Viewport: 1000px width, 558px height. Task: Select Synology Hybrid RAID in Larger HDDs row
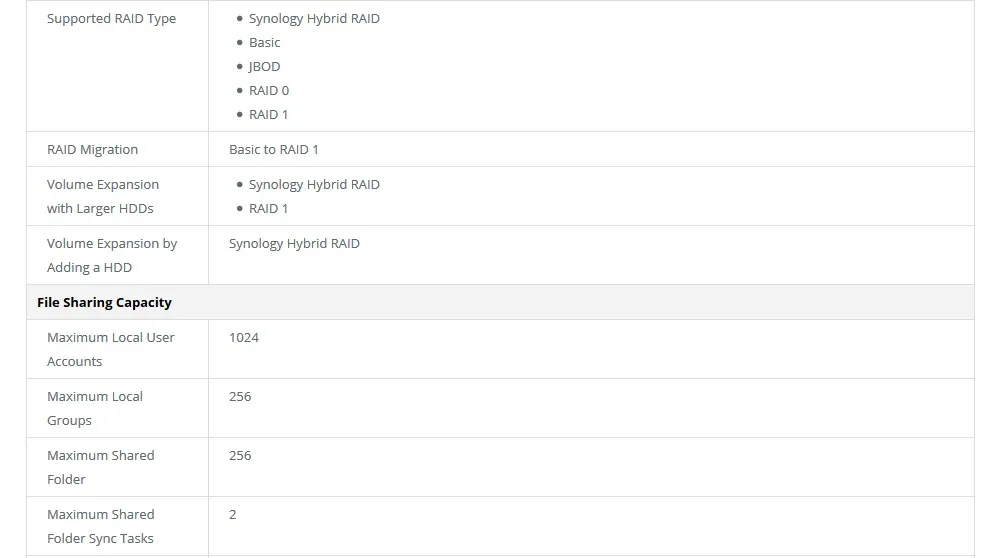(314, 185)
